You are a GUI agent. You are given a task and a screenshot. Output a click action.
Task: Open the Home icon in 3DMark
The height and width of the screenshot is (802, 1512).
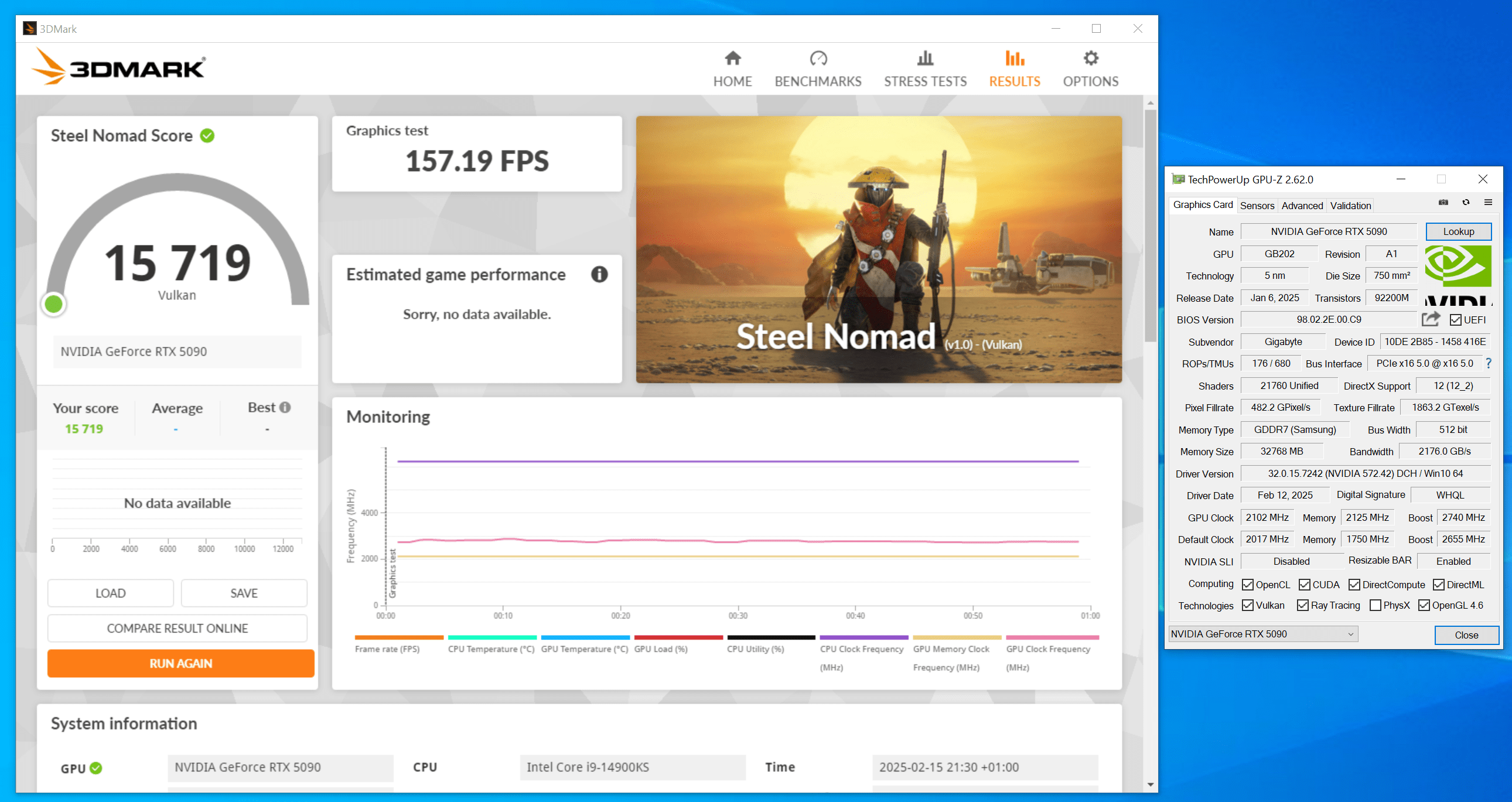732,59
